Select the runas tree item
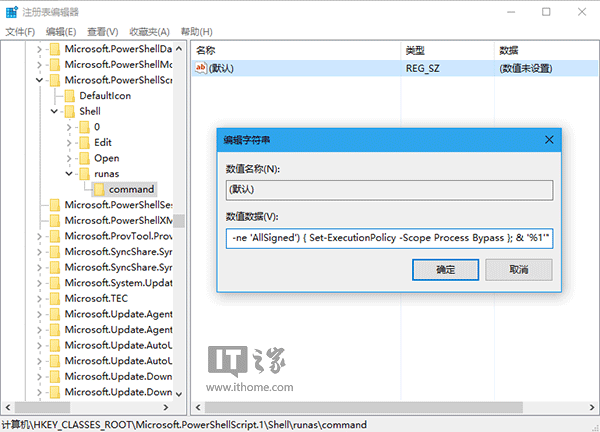The image size is (600, 432). (x=107, y=174)
